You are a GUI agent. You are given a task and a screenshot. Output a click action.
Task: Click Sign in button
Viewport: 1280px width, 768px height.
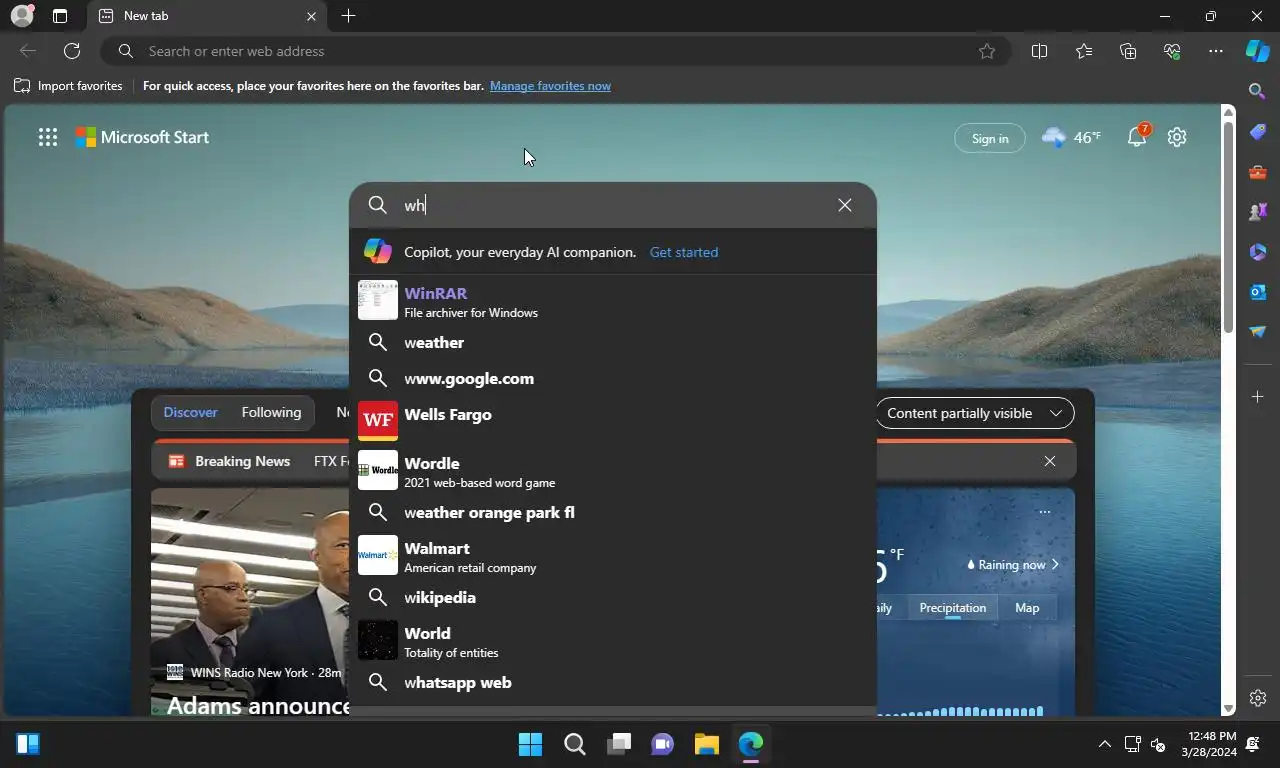pyautogui.click(x=990, y=138)
